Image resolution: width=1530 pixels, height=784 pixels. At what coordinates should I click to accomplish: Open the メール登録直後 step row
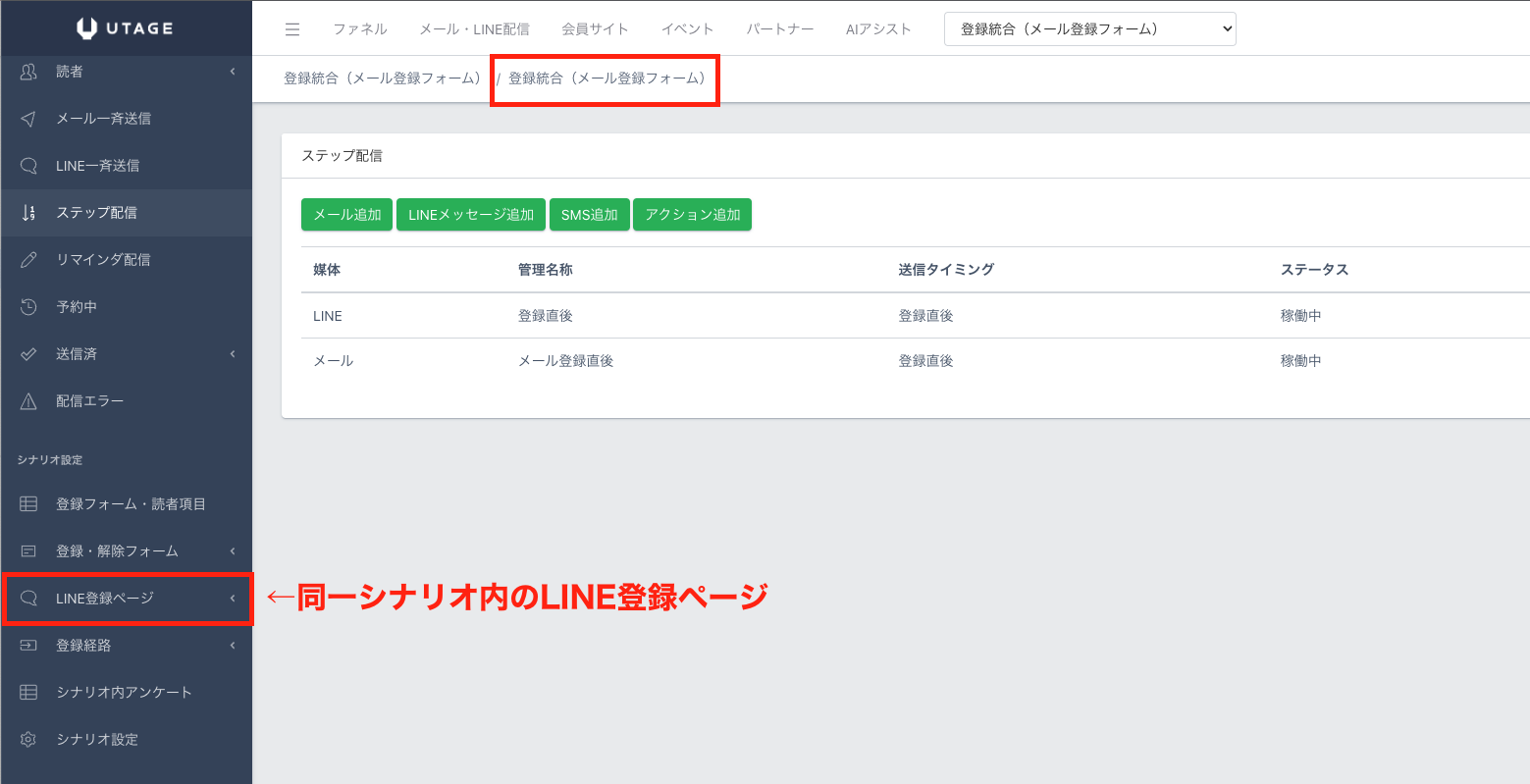[565, 361]
